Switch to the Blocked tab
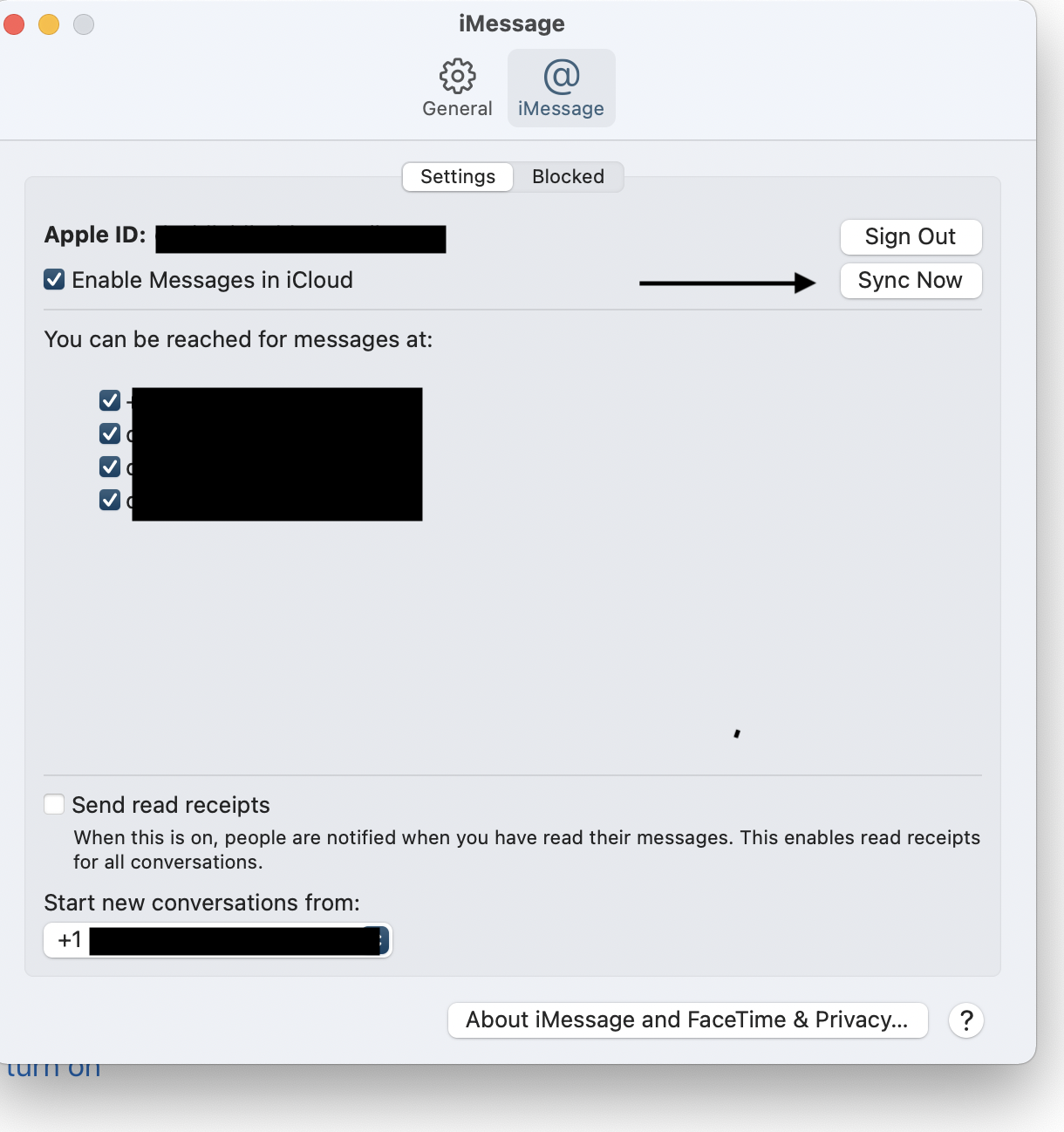 click(x=568, y=177)
